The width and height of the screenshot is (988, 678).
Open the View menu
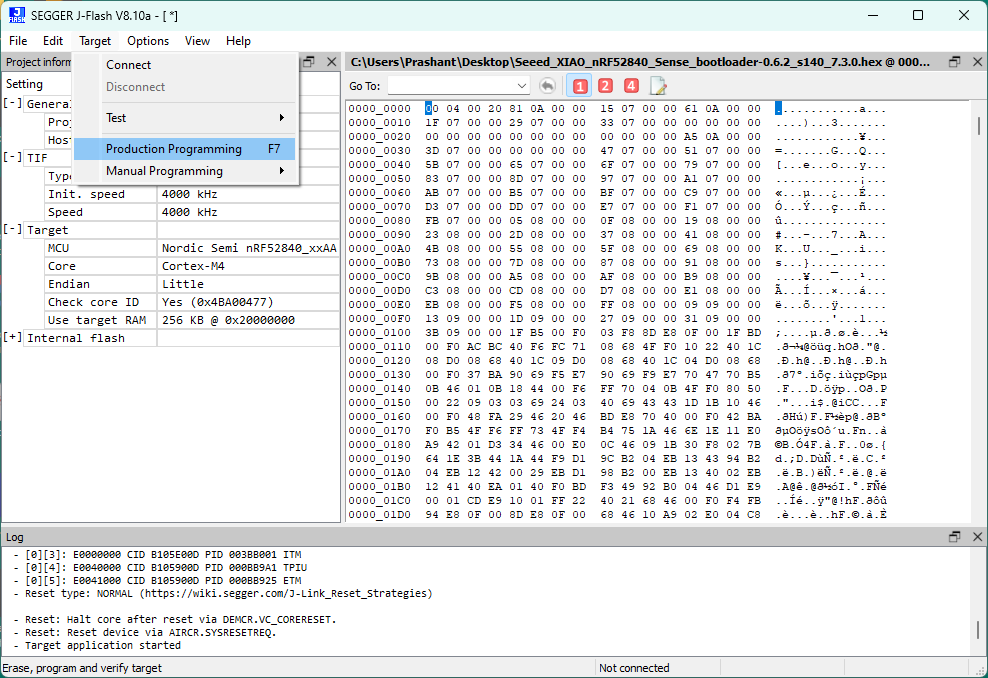click(x=197, y=41)
